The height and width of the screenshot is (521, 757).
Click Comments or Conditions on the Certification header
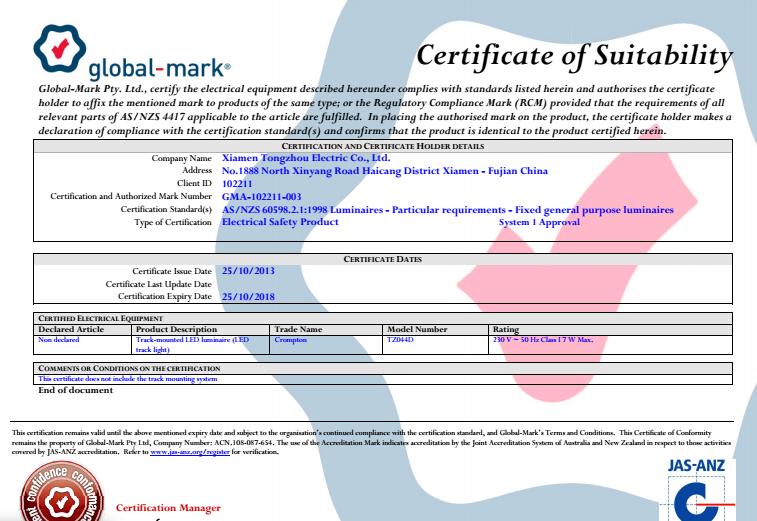coord(129,368)
